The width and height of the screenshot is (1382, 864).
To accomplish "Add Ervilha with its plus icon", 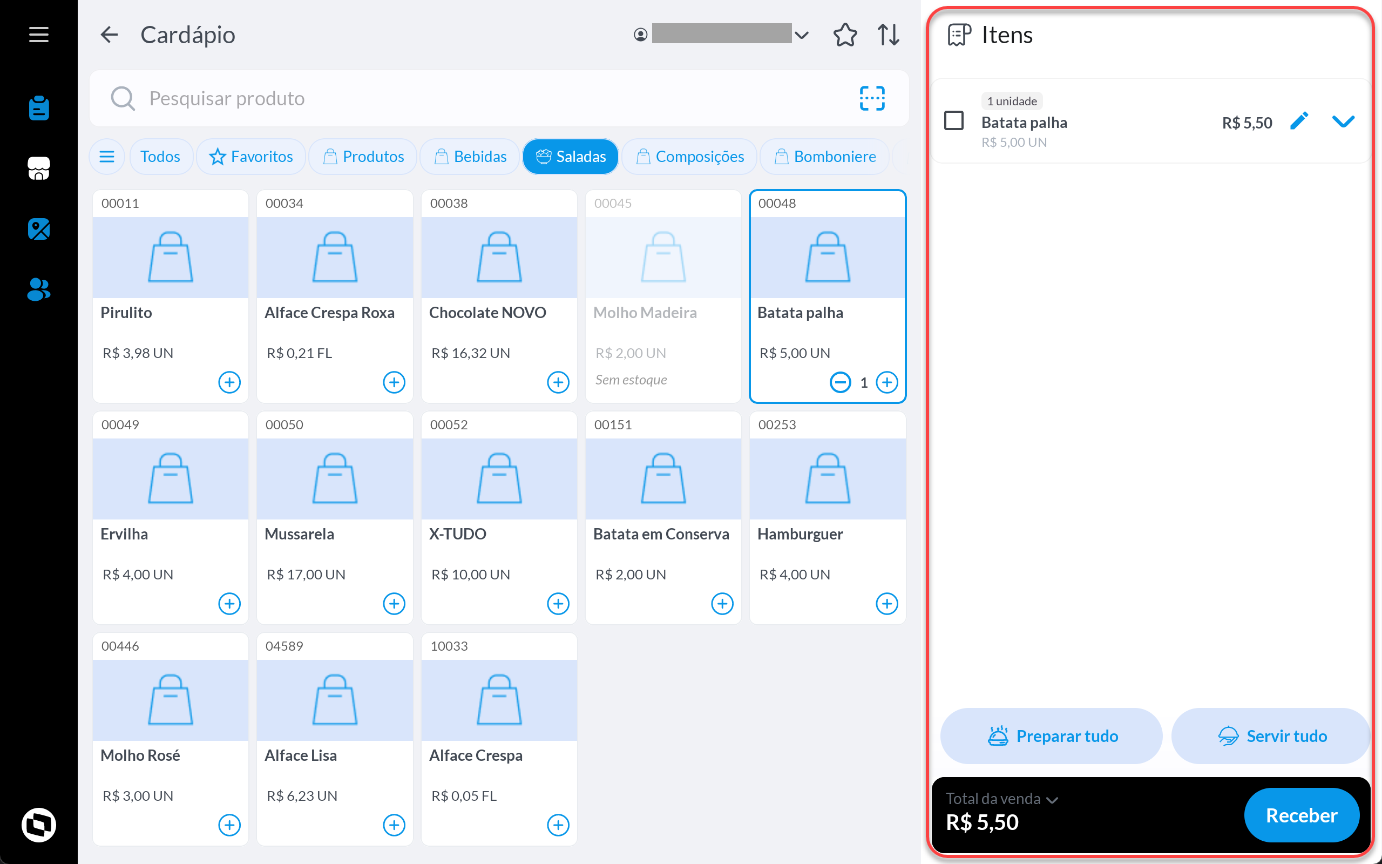I will [230, 604].
